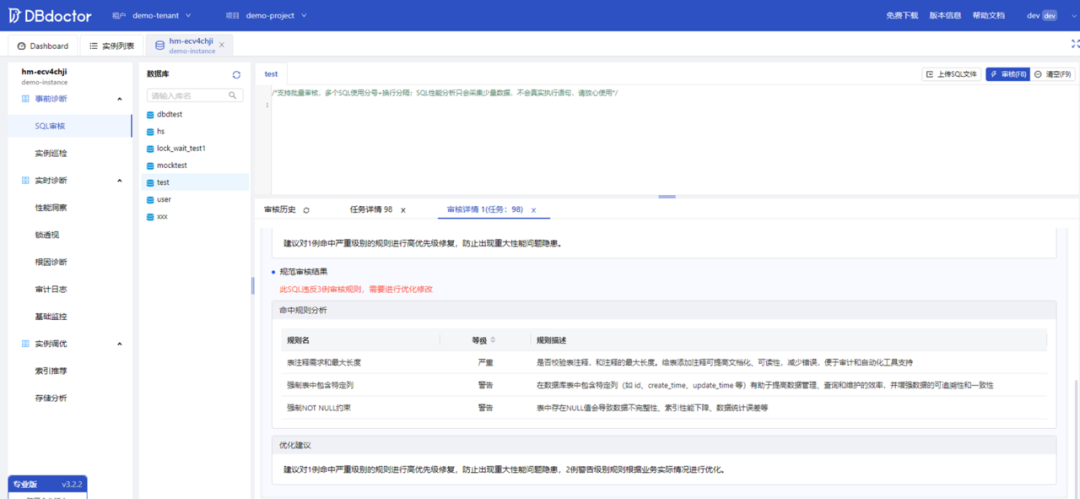Switch to the Dashboard tab

click(43, 45)
